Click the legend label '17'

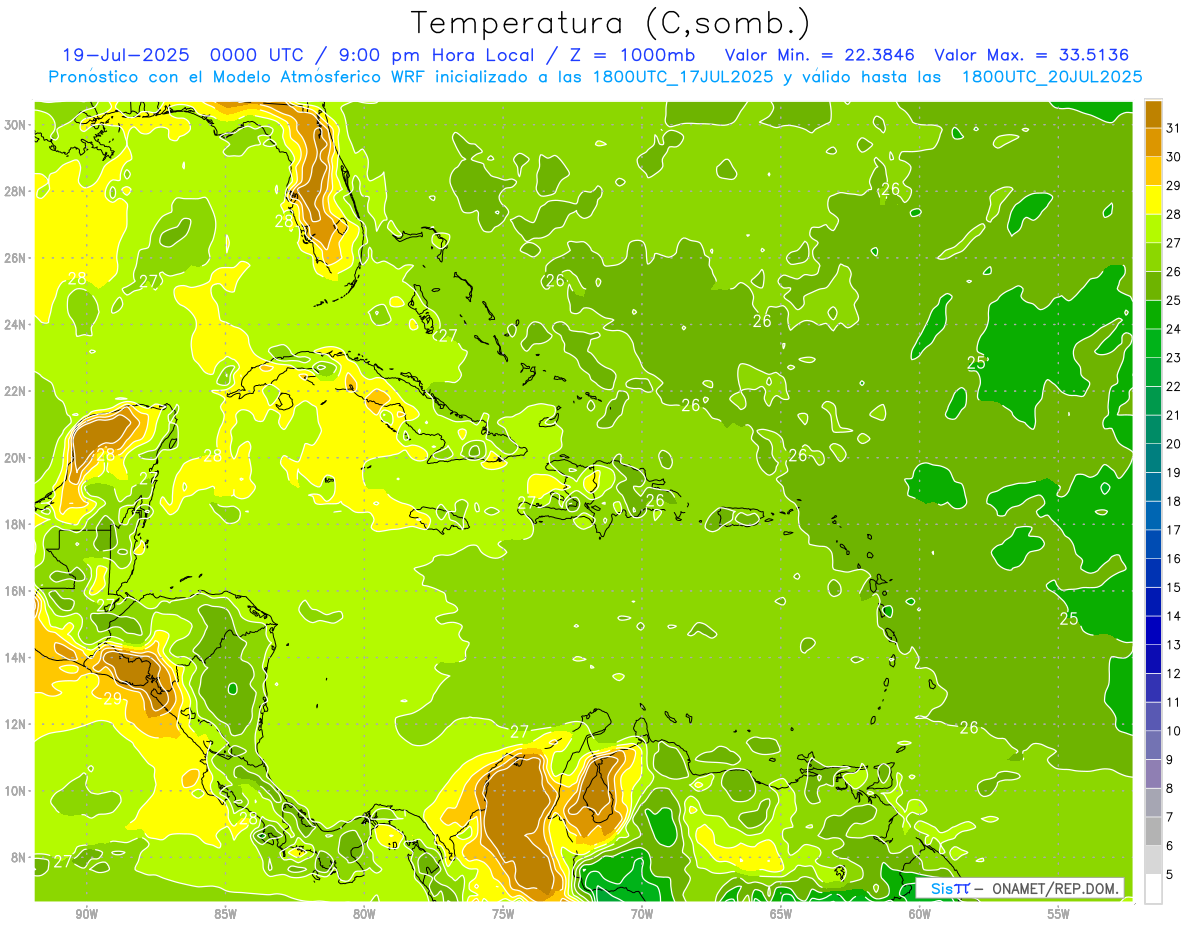coord(1174,530)
